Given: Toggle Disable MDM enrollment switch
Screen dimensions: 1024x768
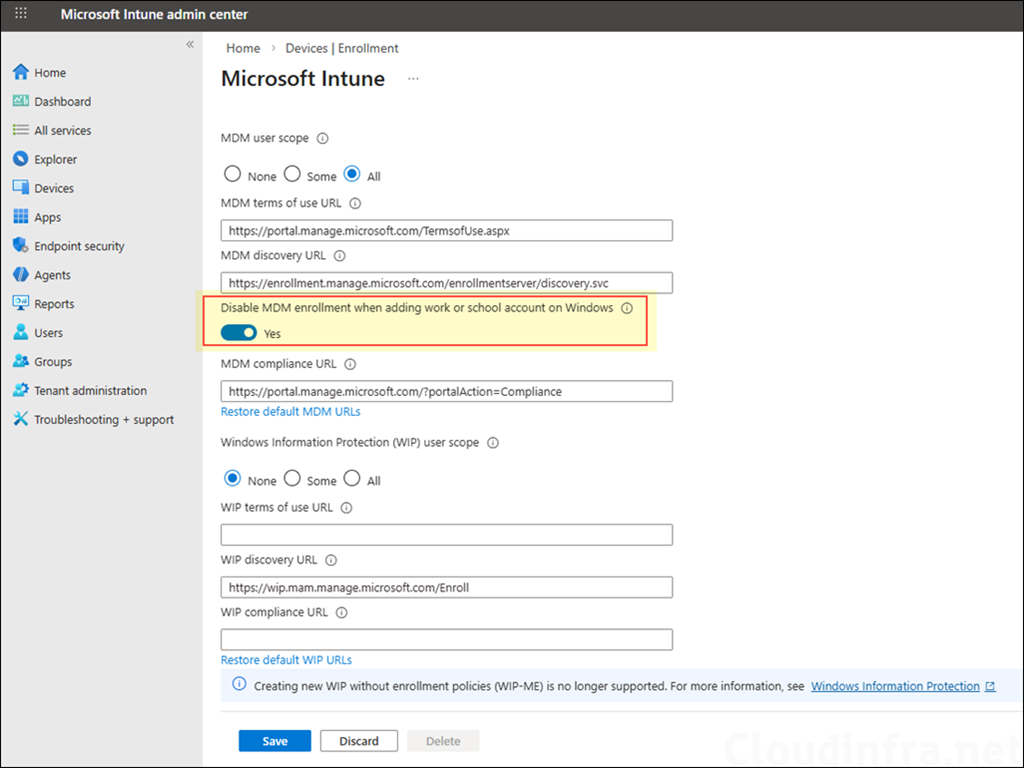Looking at the screenshot, I should tap(238, 333).
